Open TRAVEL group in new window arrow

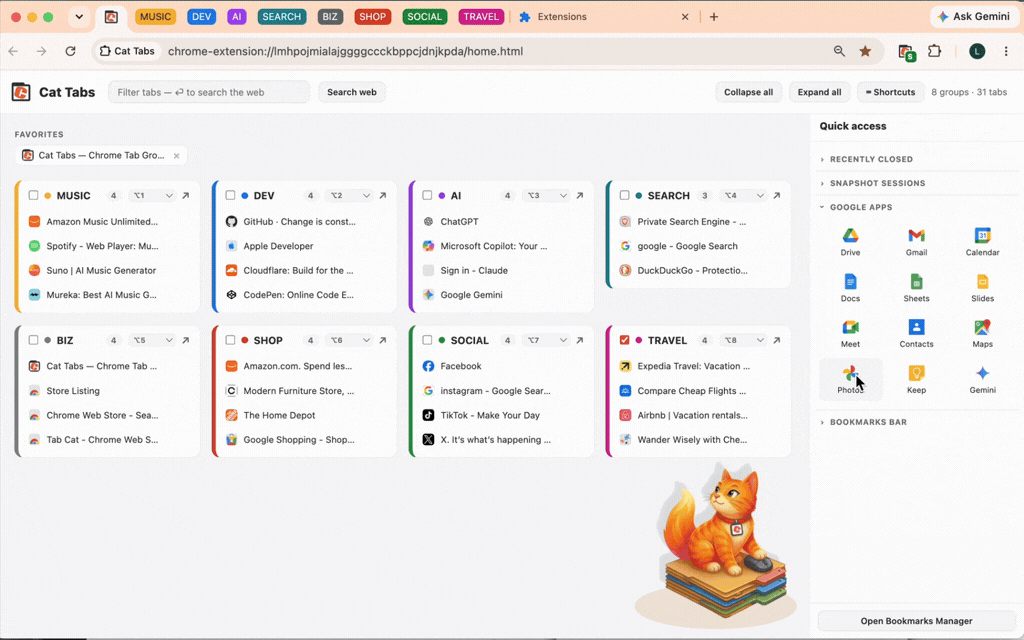click(776, 340)
